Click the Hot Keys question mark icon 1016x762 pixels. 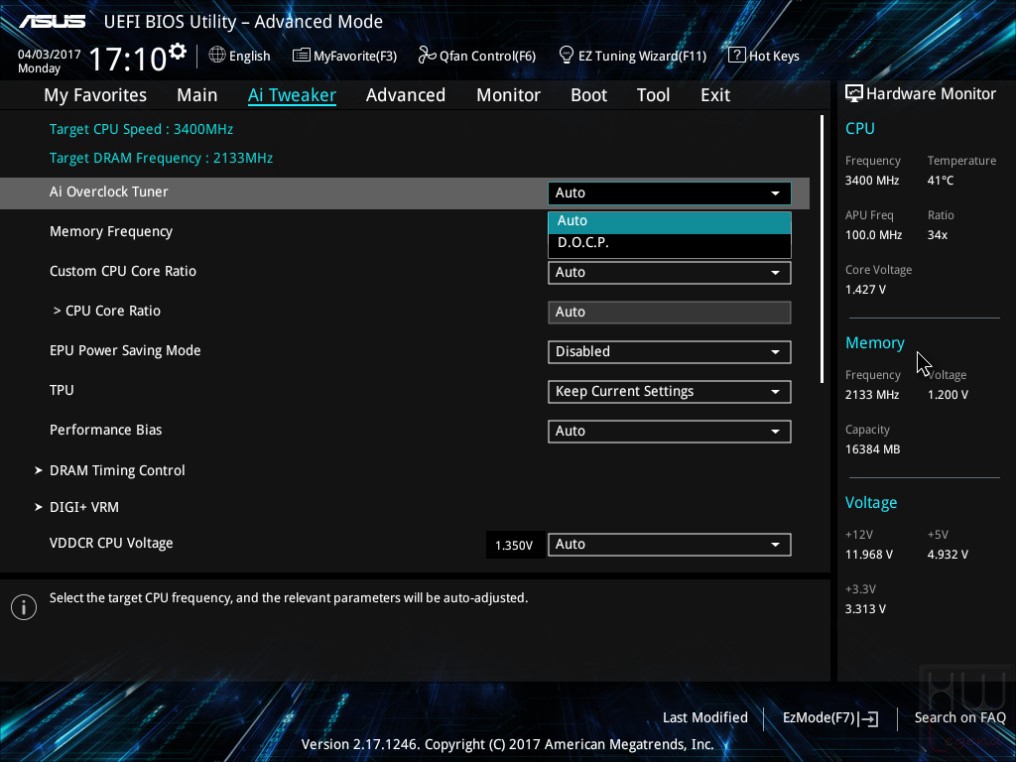tap(736, 55)
